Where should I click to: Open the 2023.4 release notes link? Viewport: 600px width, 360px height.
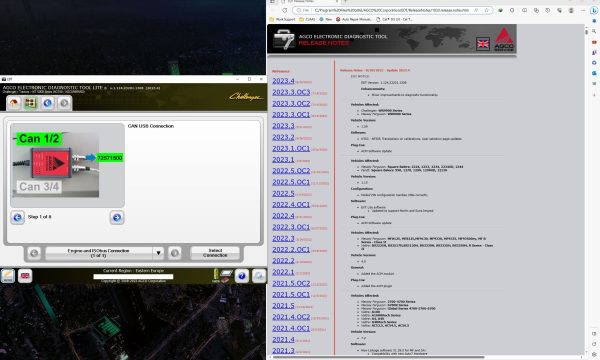point(283,81)
